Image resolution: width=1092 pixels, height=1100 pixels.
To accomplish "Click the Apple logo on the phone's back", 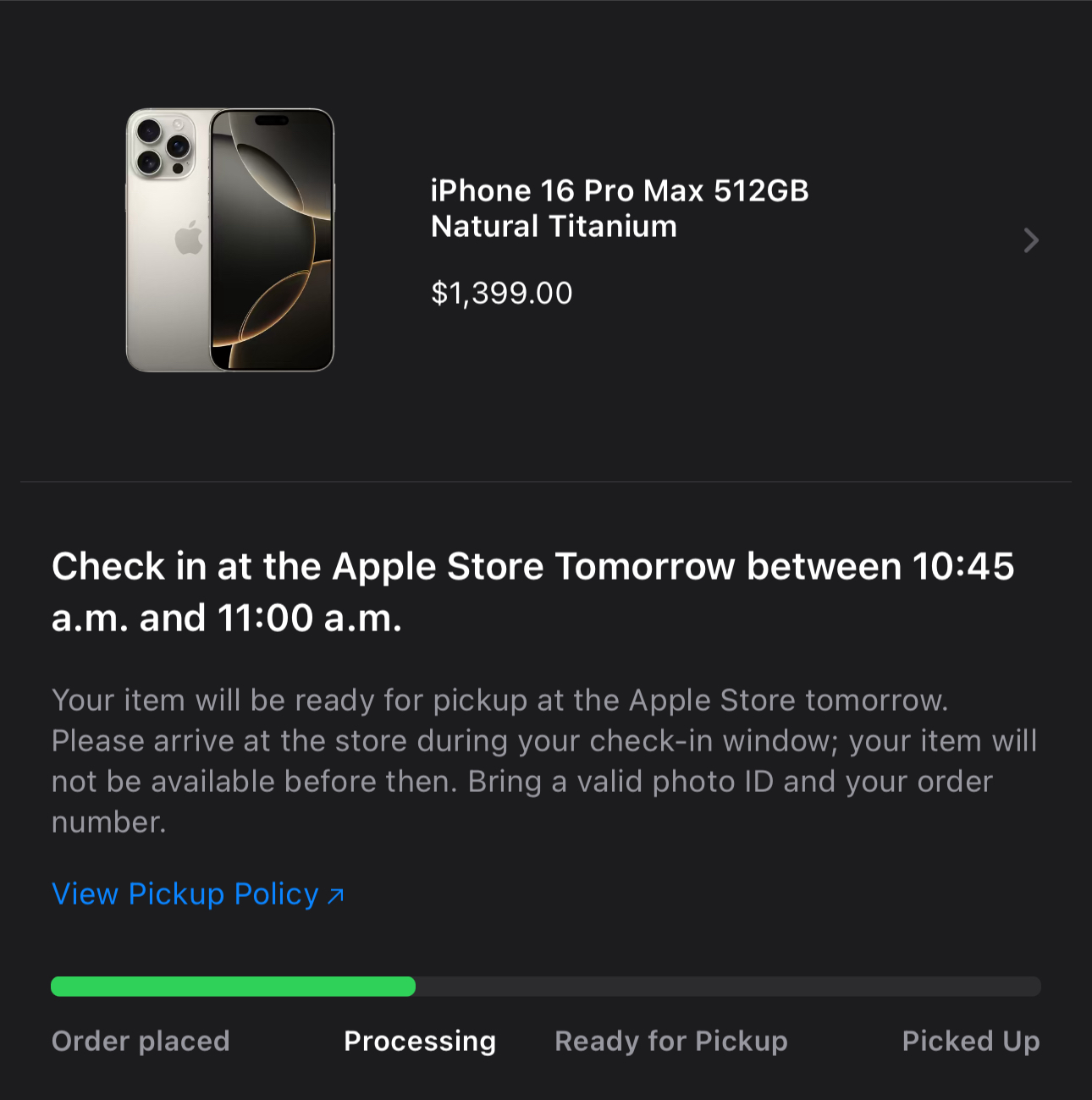I will click(188, 238).
